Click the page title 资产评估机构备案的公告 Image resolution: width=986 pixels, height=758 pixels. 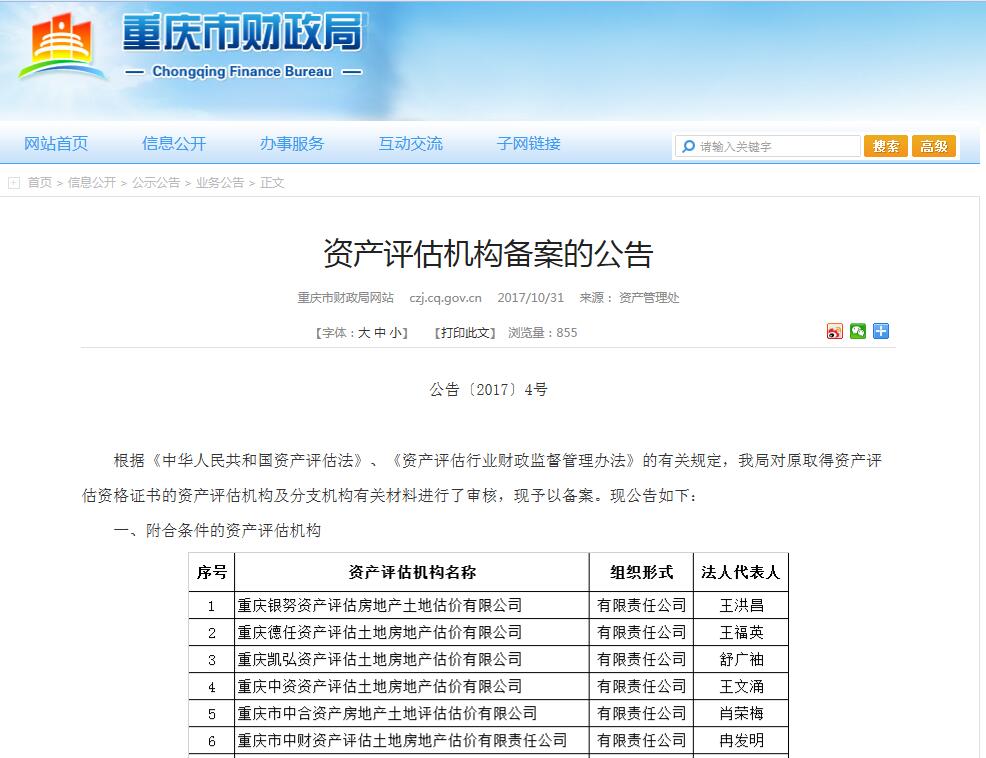[x=488, y=254]
